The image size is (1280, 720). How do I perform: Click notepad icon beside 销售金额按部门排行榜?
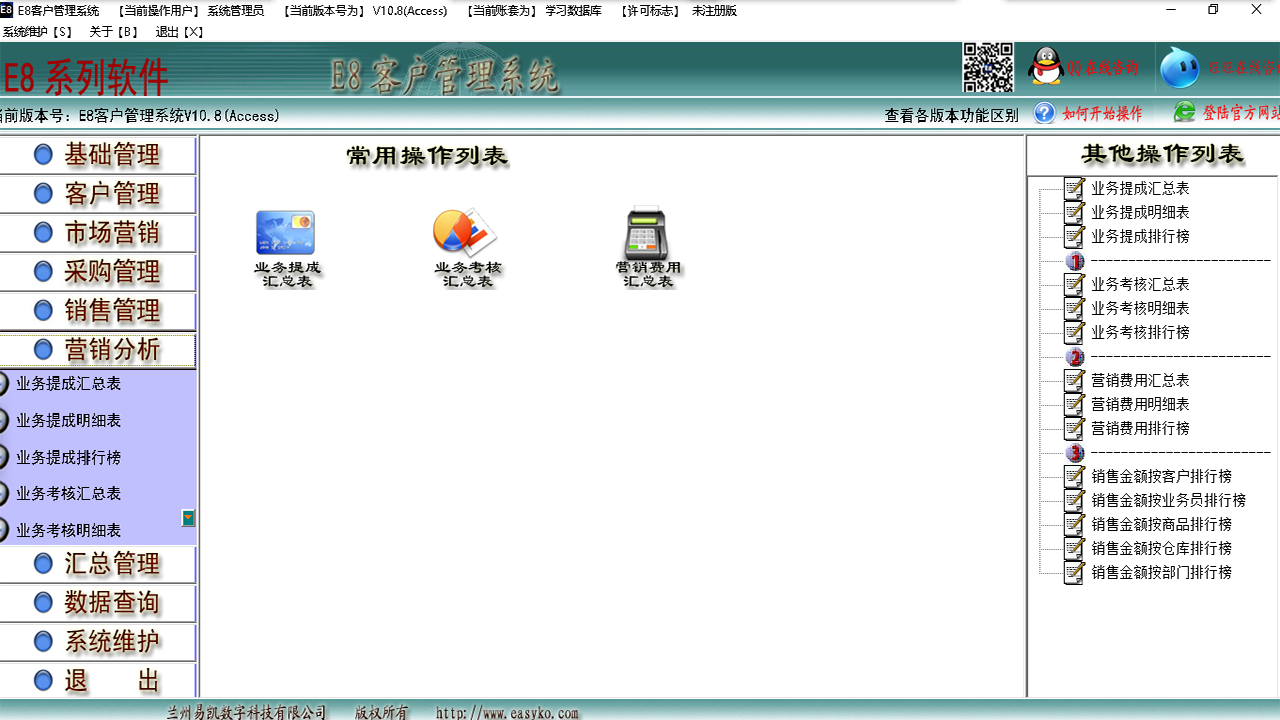coord(1074,572)
